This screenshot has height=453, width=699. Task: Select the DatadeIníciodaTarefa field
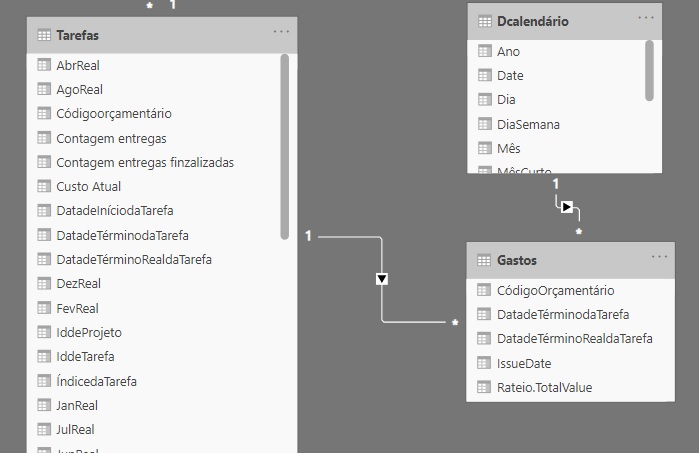(x=115, y=210)
